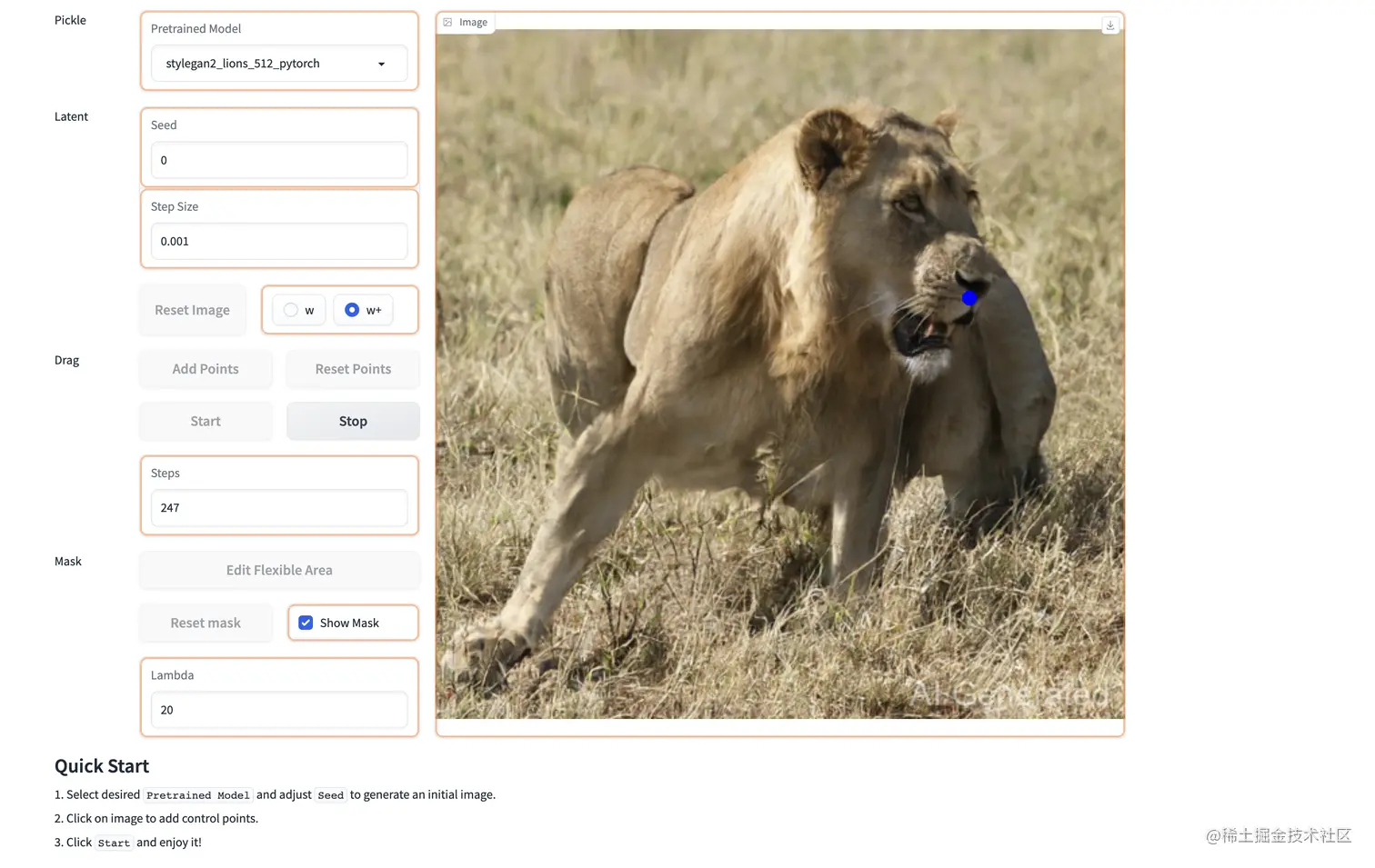Select the w latent space radio

tap(291, 310)
